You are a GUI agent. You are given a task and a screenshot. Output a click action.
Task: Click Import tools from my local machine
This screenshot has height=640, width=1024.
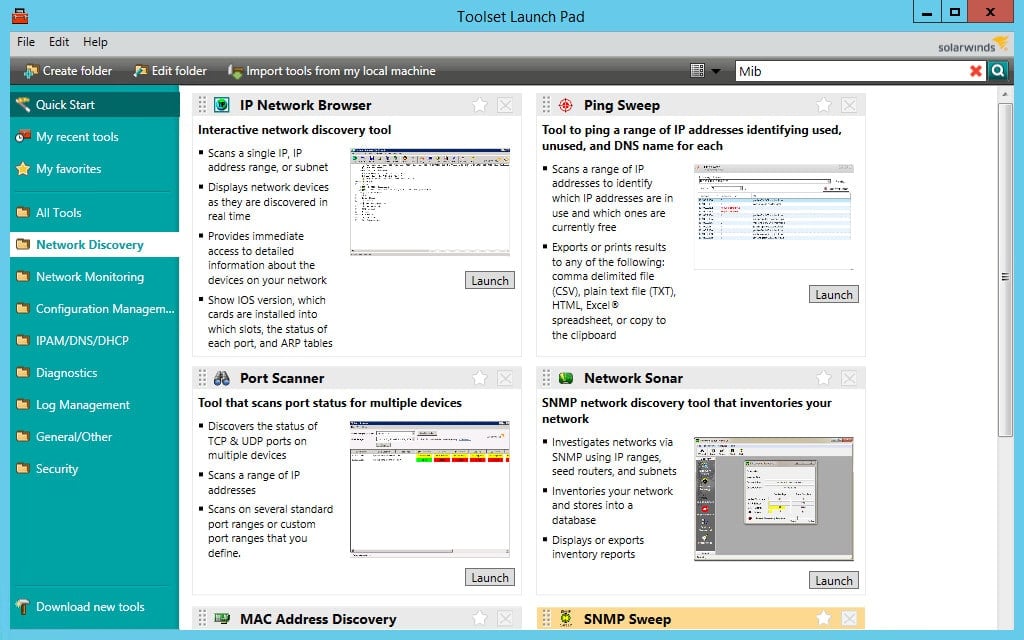pyautogui.click(x=332, y=71)
